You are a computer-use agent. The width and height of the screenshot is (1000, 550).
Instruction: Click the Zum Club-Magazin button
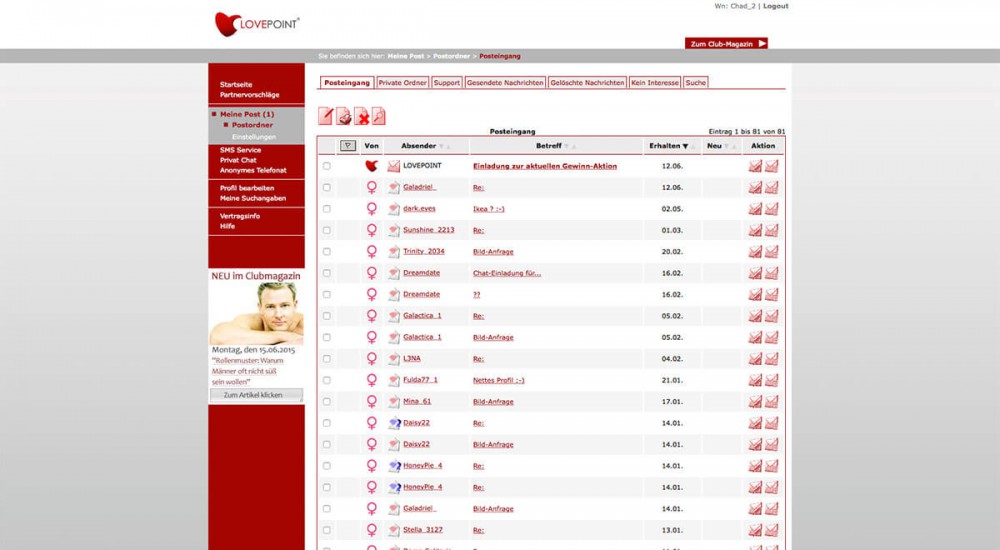pos(726,44)
